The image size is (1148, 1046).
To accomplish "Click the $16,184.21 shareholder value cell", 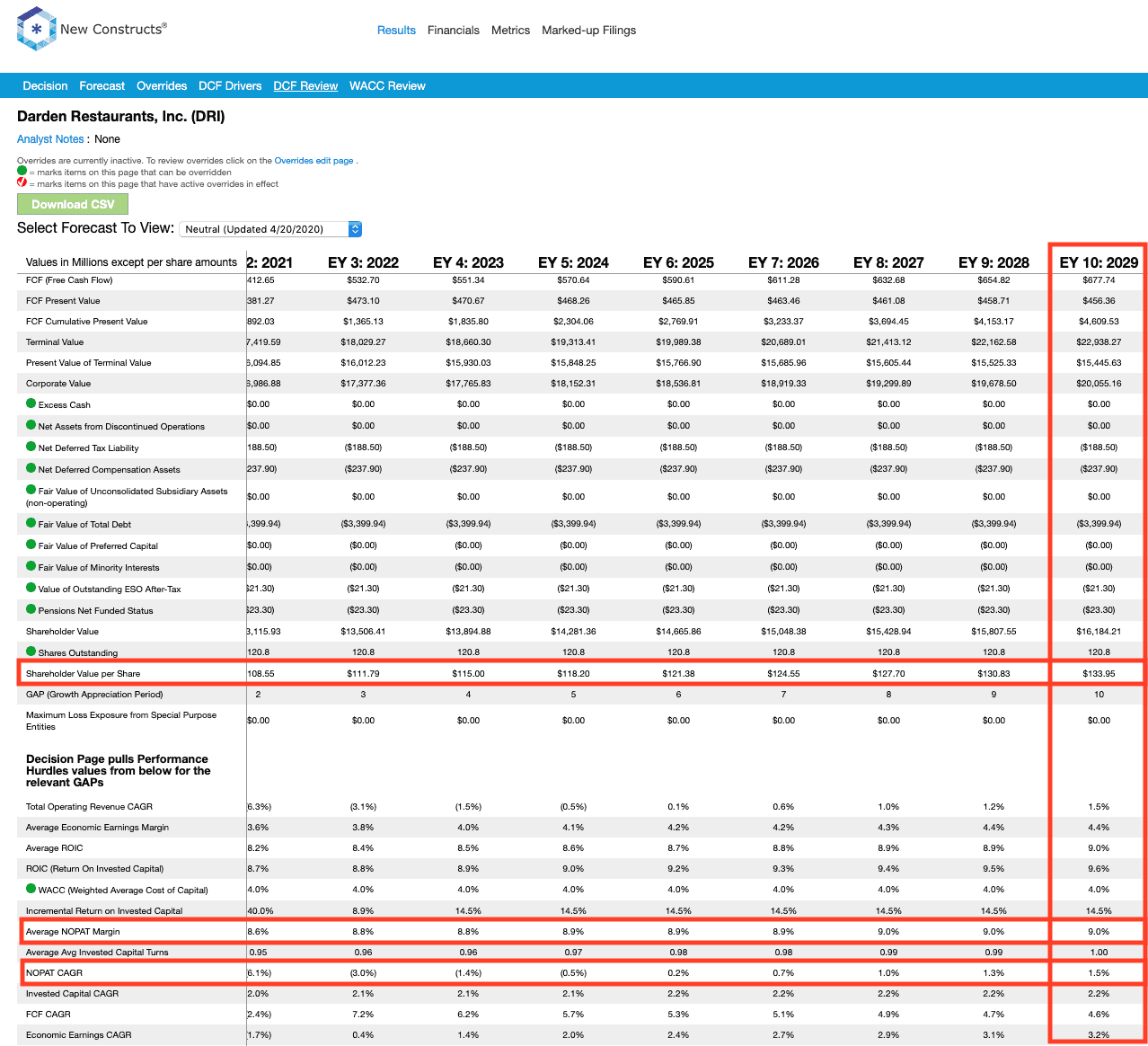I will [1099, 631].
